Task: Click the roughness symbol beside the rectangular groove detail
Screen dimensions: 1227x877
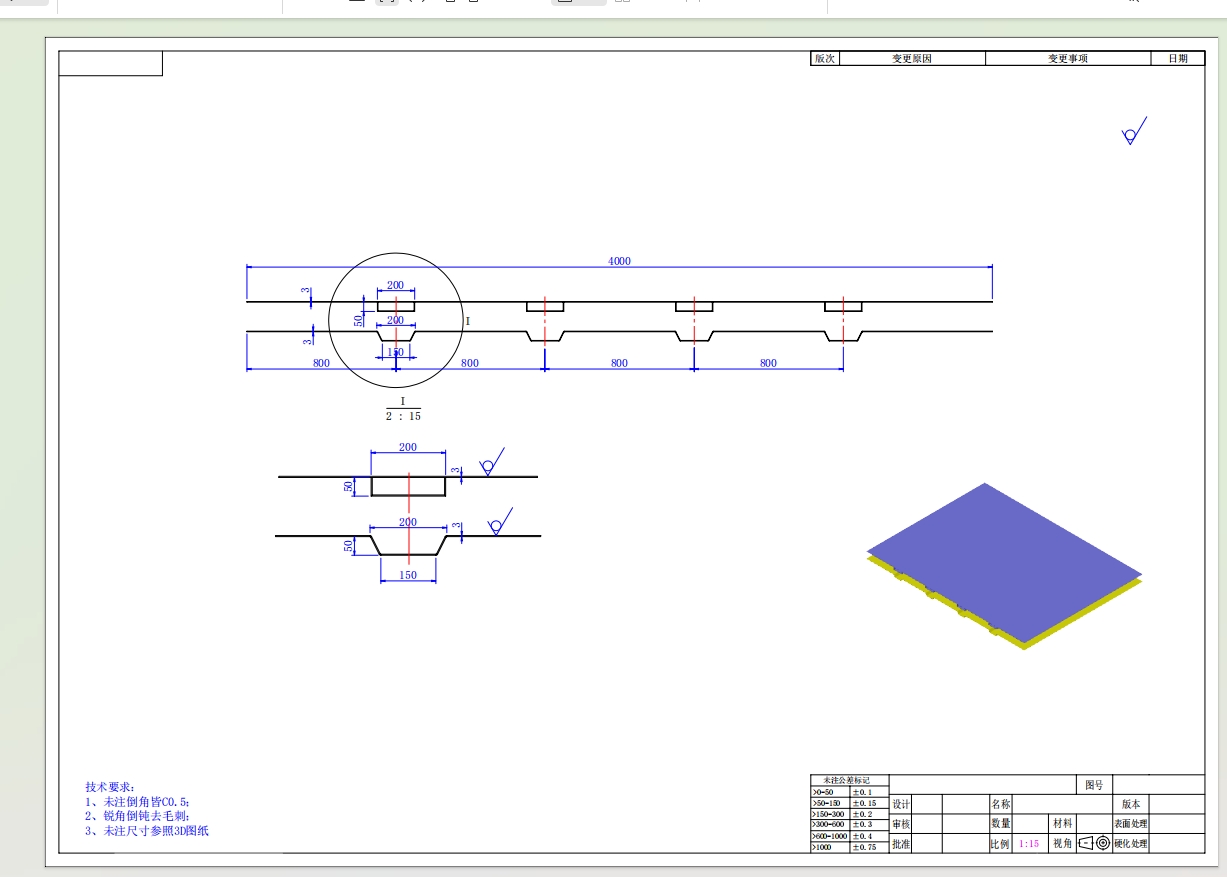Action: (491, 462)
